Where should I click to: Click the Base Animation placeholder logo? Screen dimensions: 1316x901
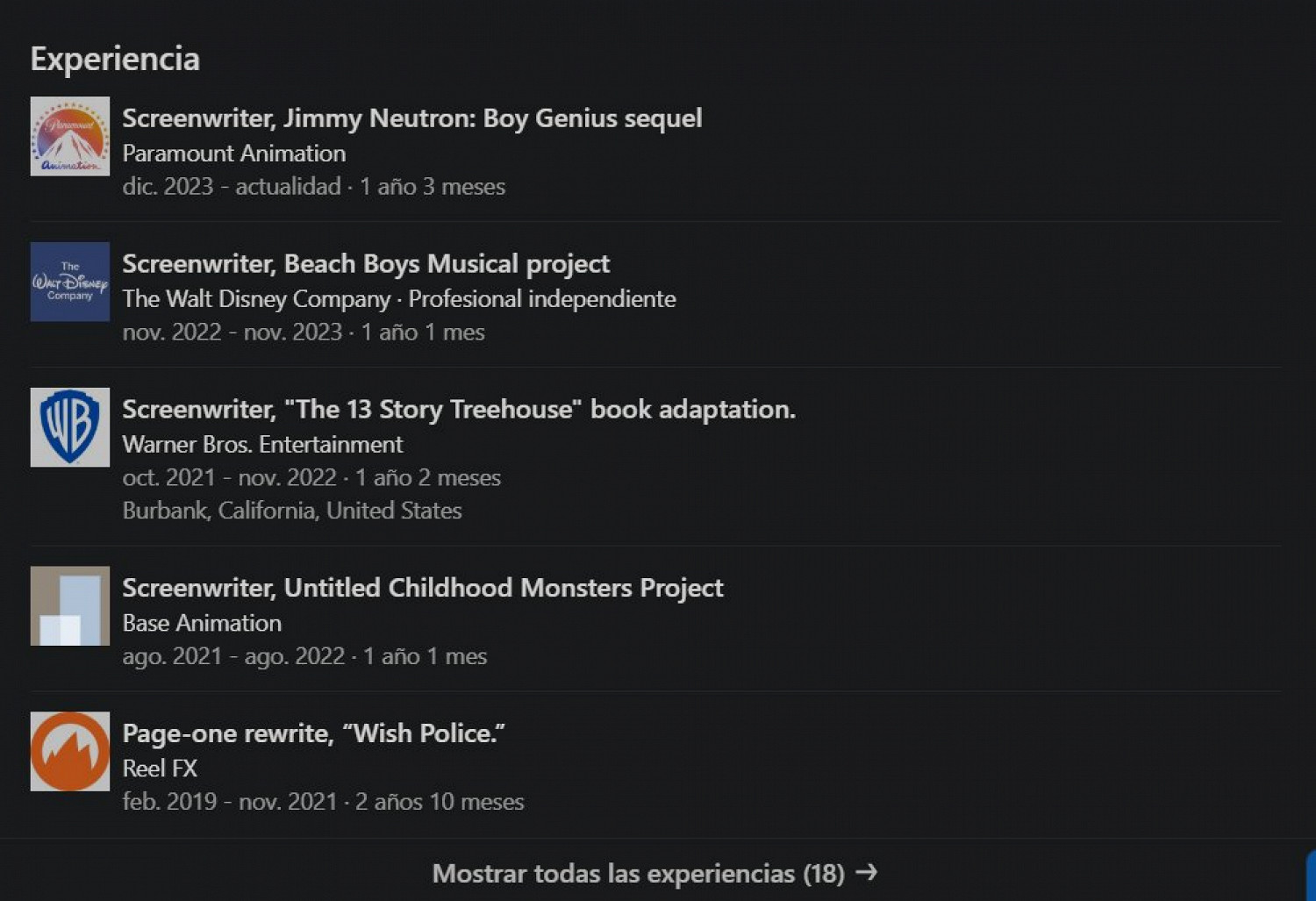click(70, 605)
